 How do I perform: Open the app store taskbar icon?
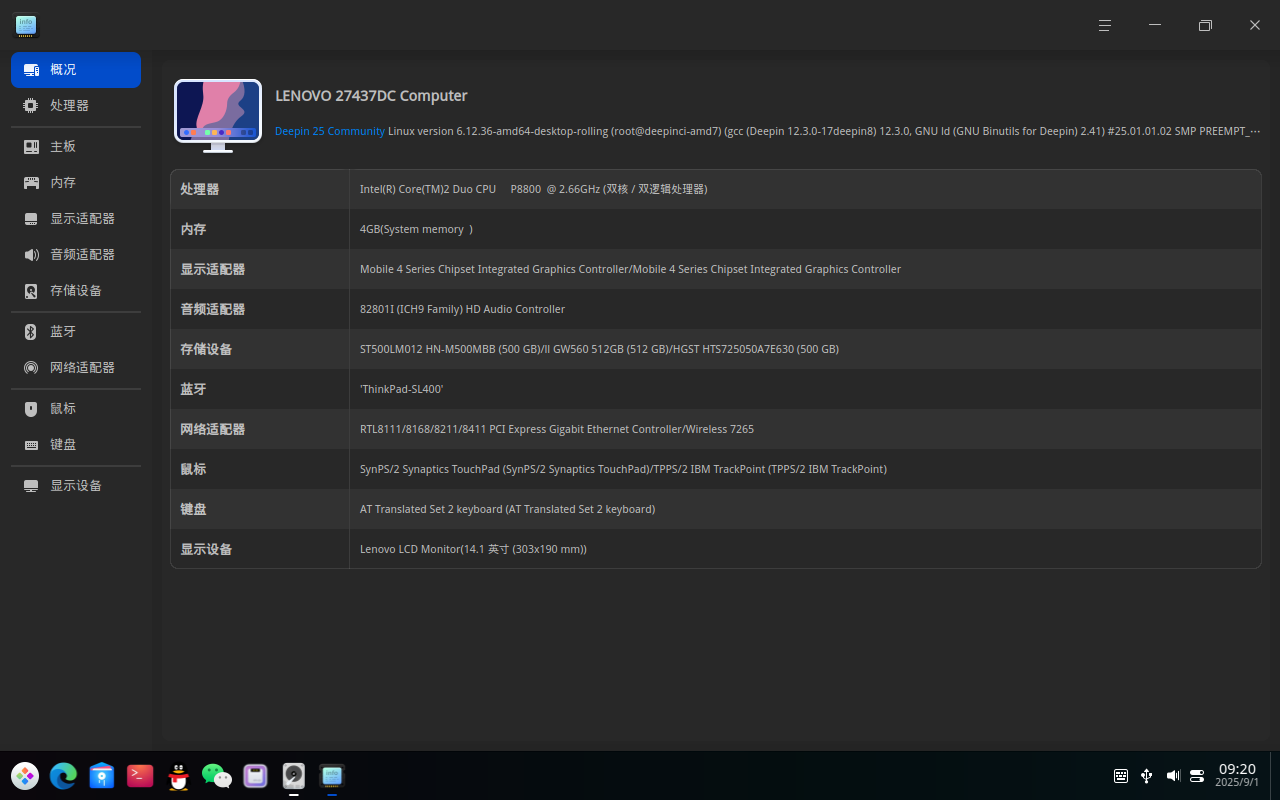[102, 775]
